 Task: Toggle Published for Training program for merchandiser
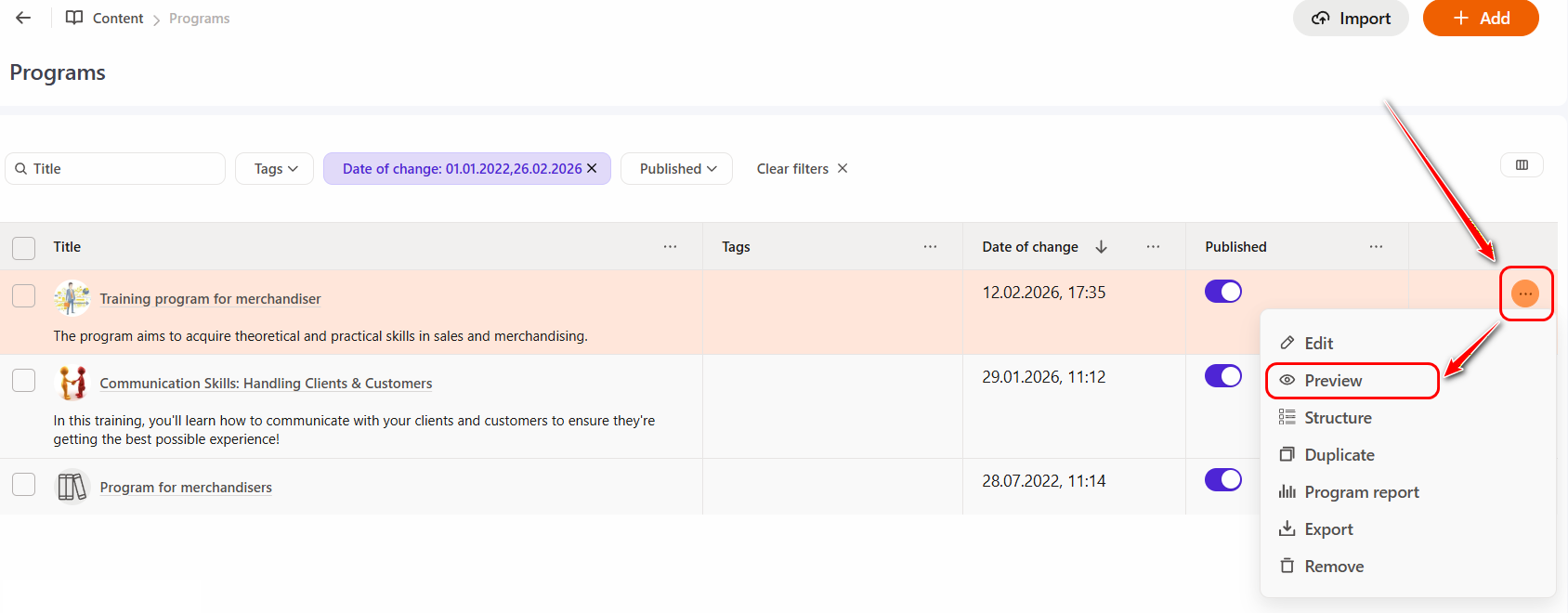[x=1222, y=292]
